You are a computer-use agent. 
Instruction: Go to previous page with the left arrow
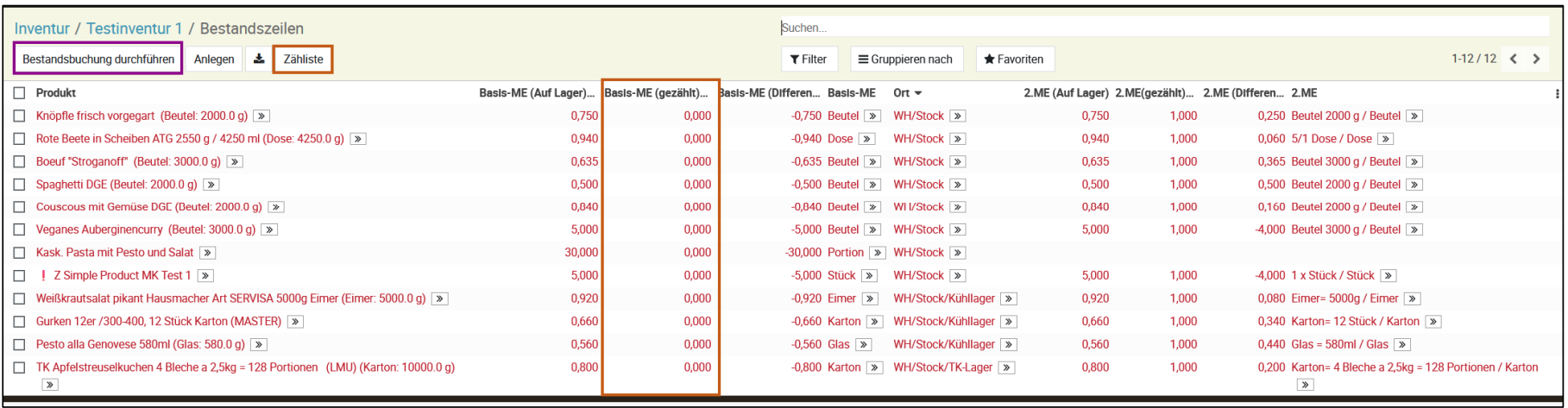[x=1514, y=59]
